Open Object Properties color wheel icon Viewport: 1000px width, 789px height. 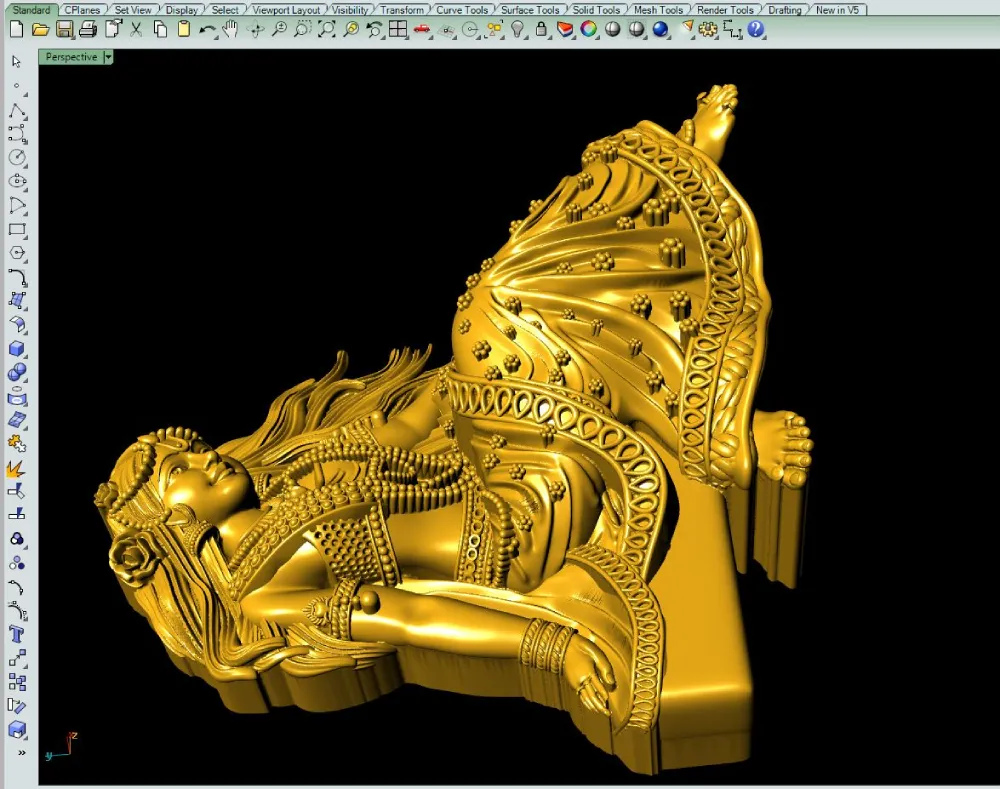pos(589,29)
